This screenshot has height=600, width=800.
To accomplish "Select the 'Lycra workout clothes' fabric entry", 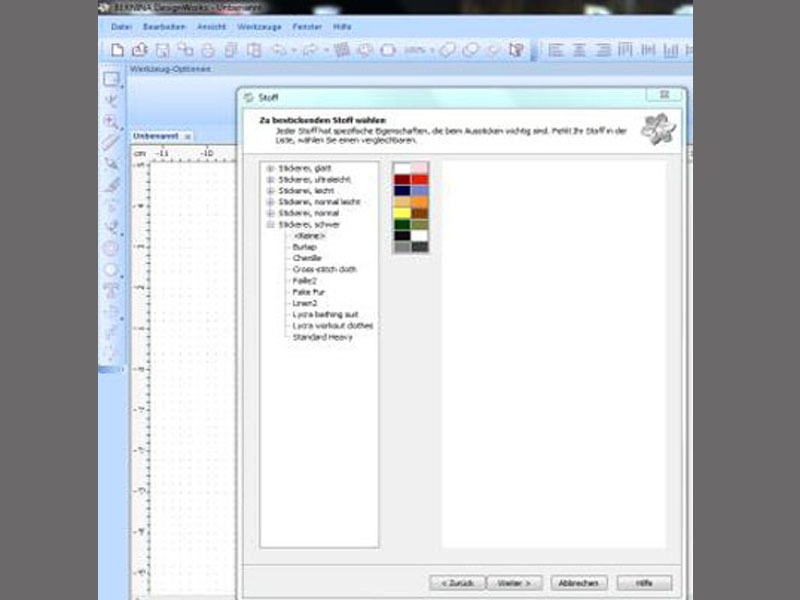I will coord(333,326).
